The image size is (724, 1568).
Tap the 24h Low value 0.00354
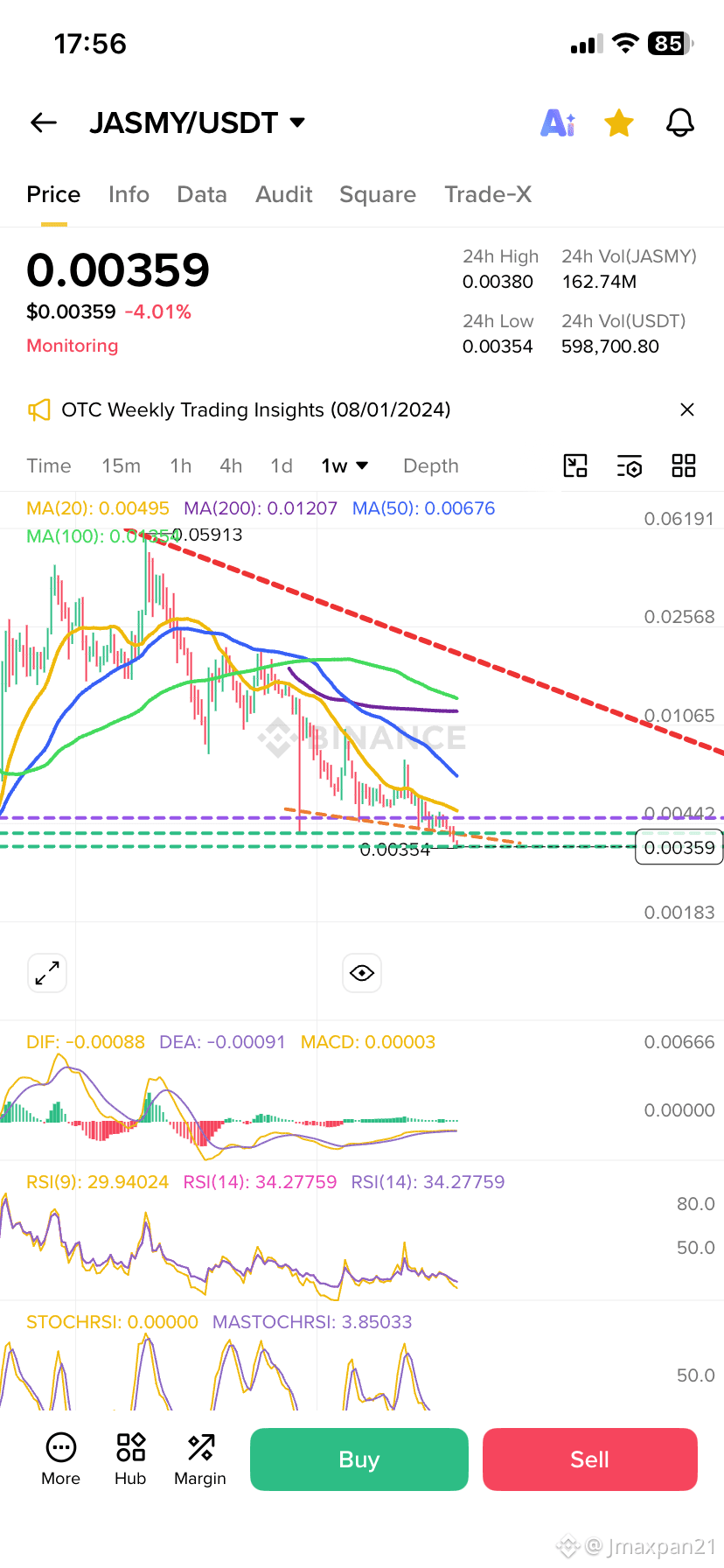[x=498, y=346]
